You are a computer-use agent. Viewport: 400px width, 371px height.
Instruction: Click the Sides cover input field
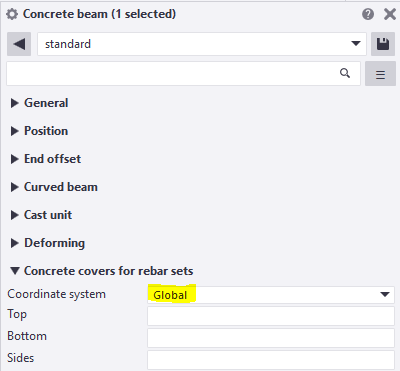(271, 360)
